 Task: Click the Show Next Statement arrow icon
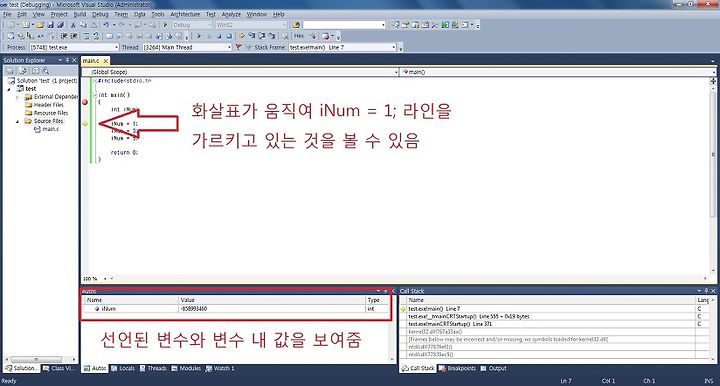pos(242,36)
